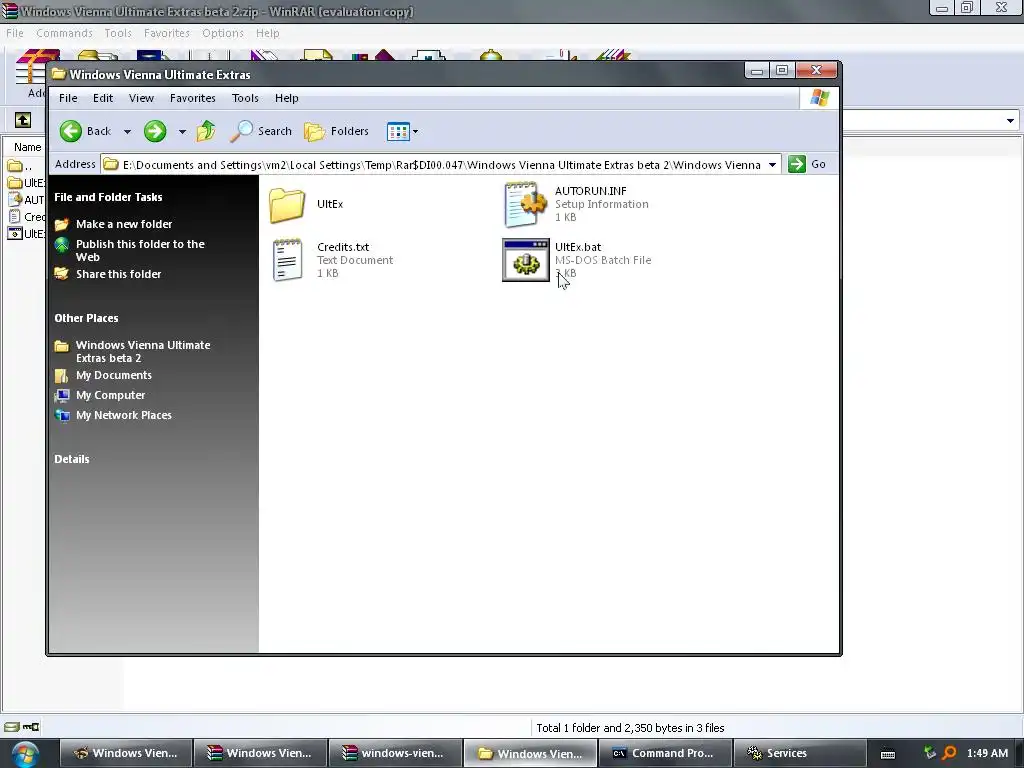Click the AUTORUN.INF file name label
The image size is (1024, 768).
590,191
